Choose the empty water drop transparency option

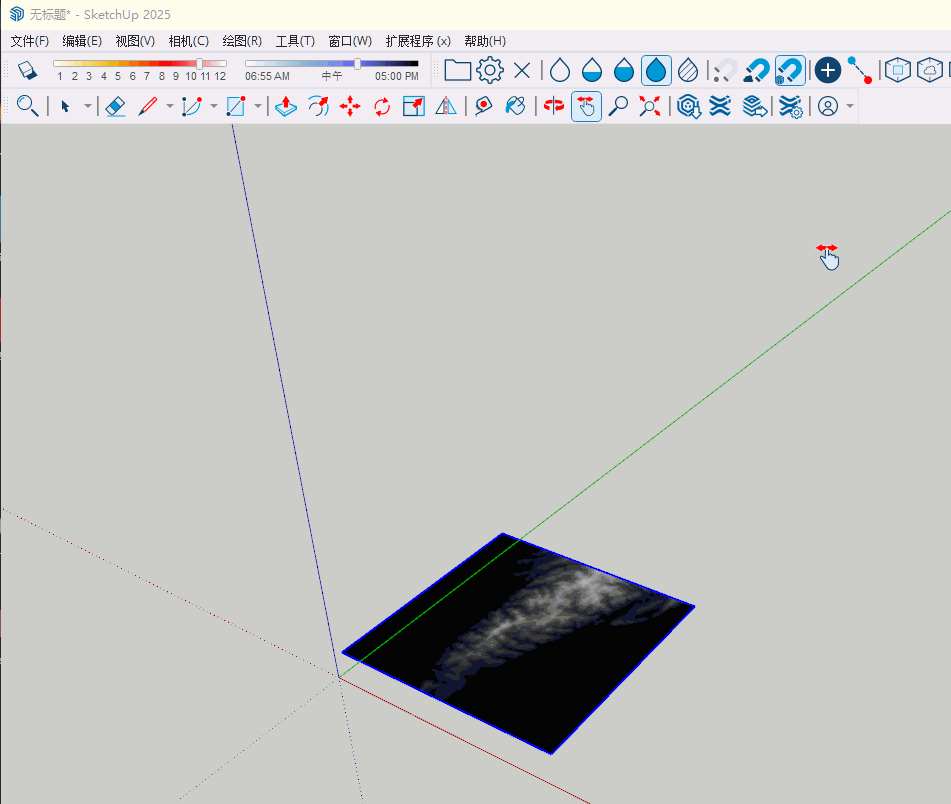click(x=560, y=70)
